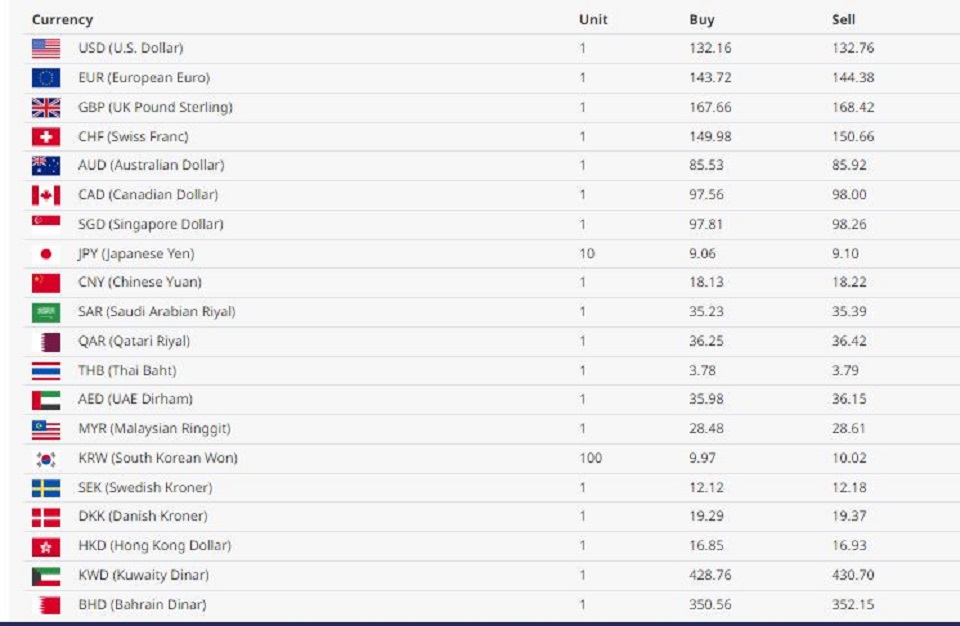Click the South Korean flag icon
The height and width of the screenshot is (626, 960).
pos(46,458)
